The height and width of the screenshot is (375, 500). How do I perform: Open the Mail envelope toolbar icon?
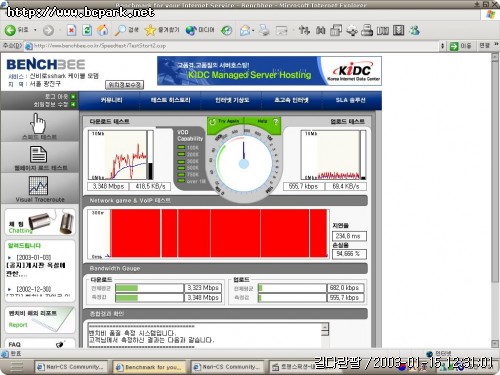click(x=245, y=31)
